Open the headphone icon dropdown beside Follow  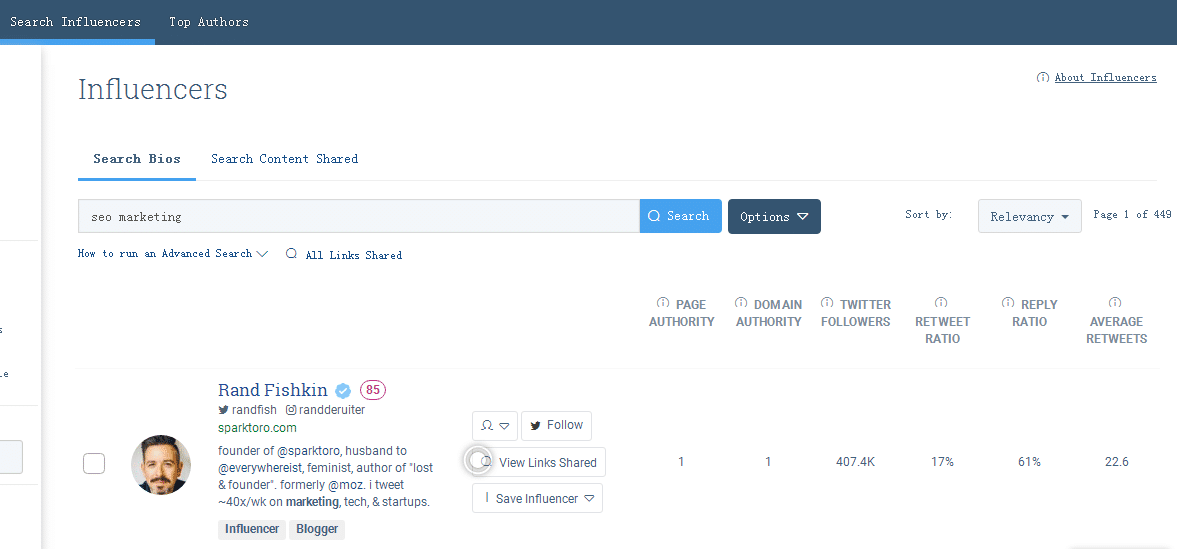click(x=495, y=425)
